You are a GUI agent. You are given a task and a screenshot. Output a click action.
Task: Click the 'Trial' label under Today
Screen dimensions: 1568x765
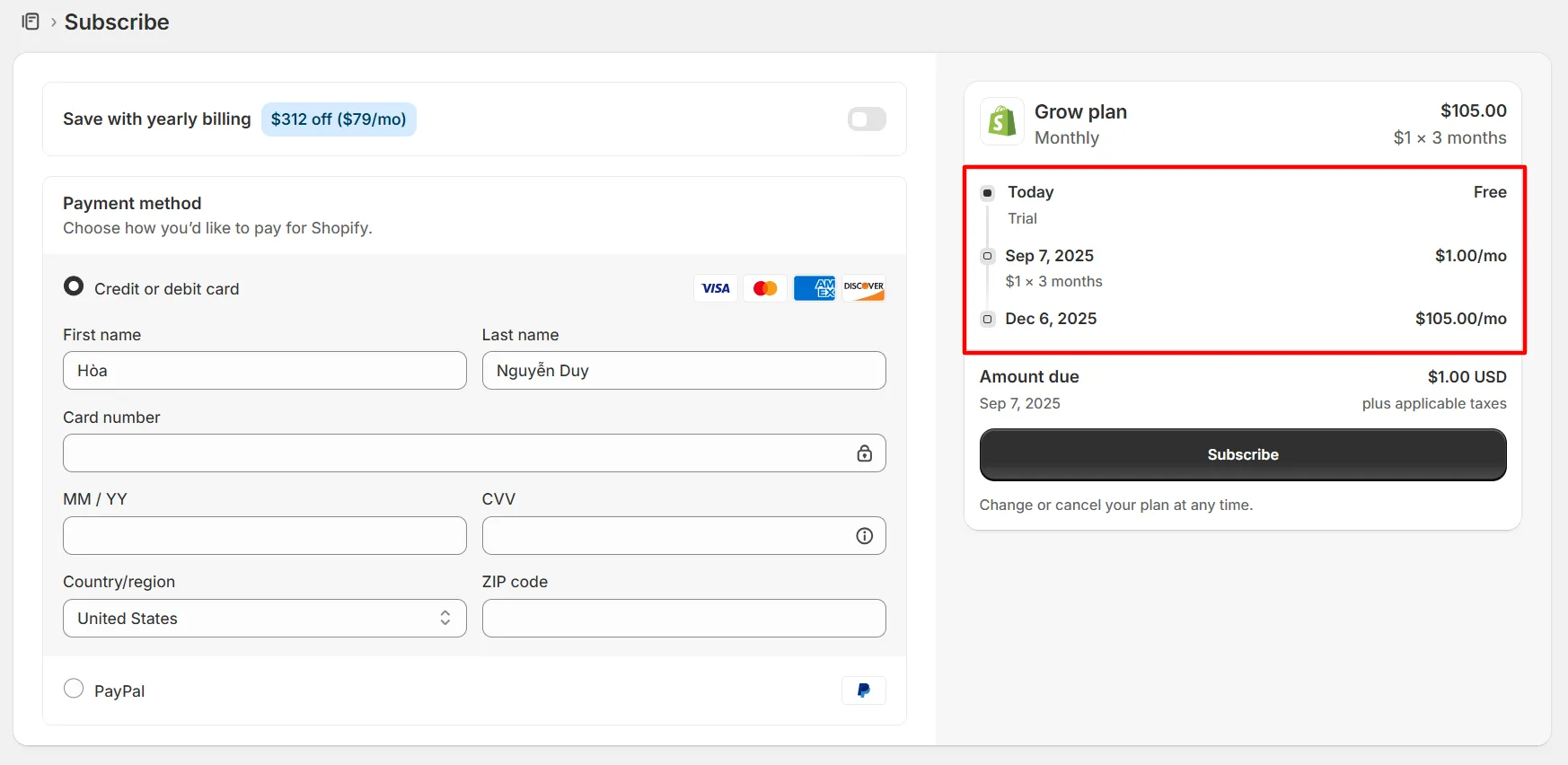click(x=1022, y=218)
